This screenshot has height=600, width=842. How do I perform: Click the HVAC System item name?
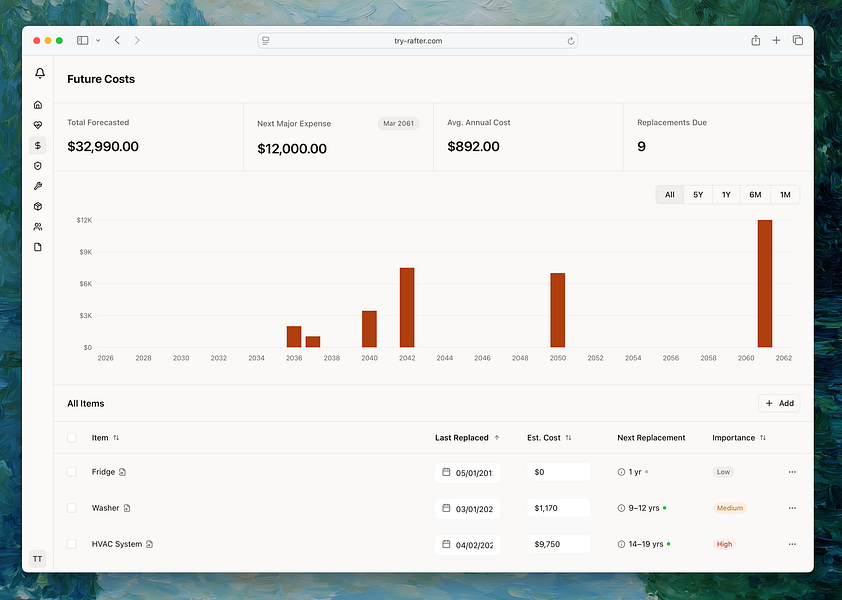click(x=117, y=544)
